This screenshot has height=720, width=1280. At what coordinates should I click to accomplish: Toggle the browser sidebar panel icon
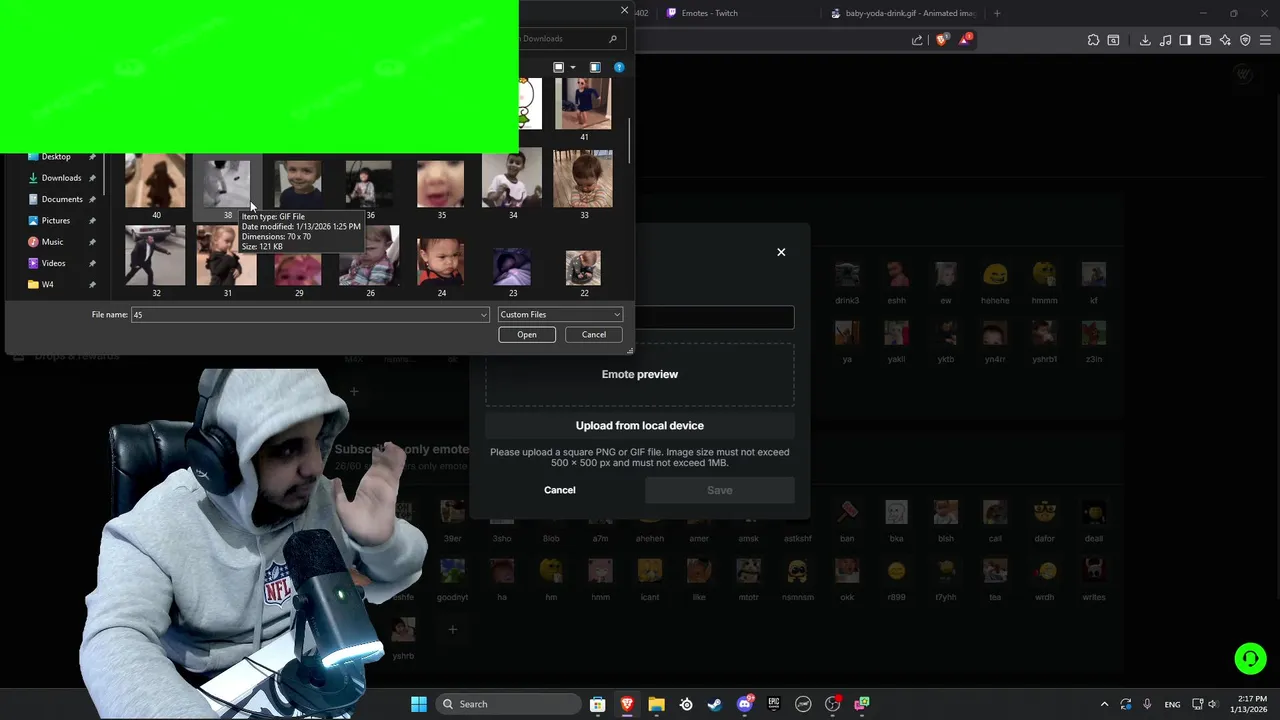coord(1185,40)
